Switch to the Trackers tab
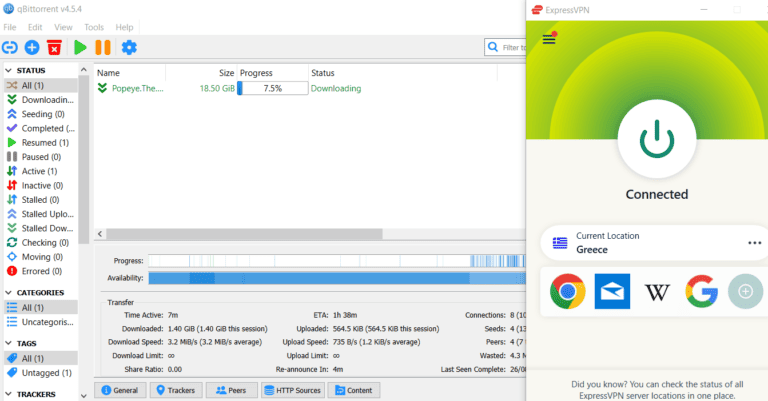768x401 pixels. pos(176,390)
